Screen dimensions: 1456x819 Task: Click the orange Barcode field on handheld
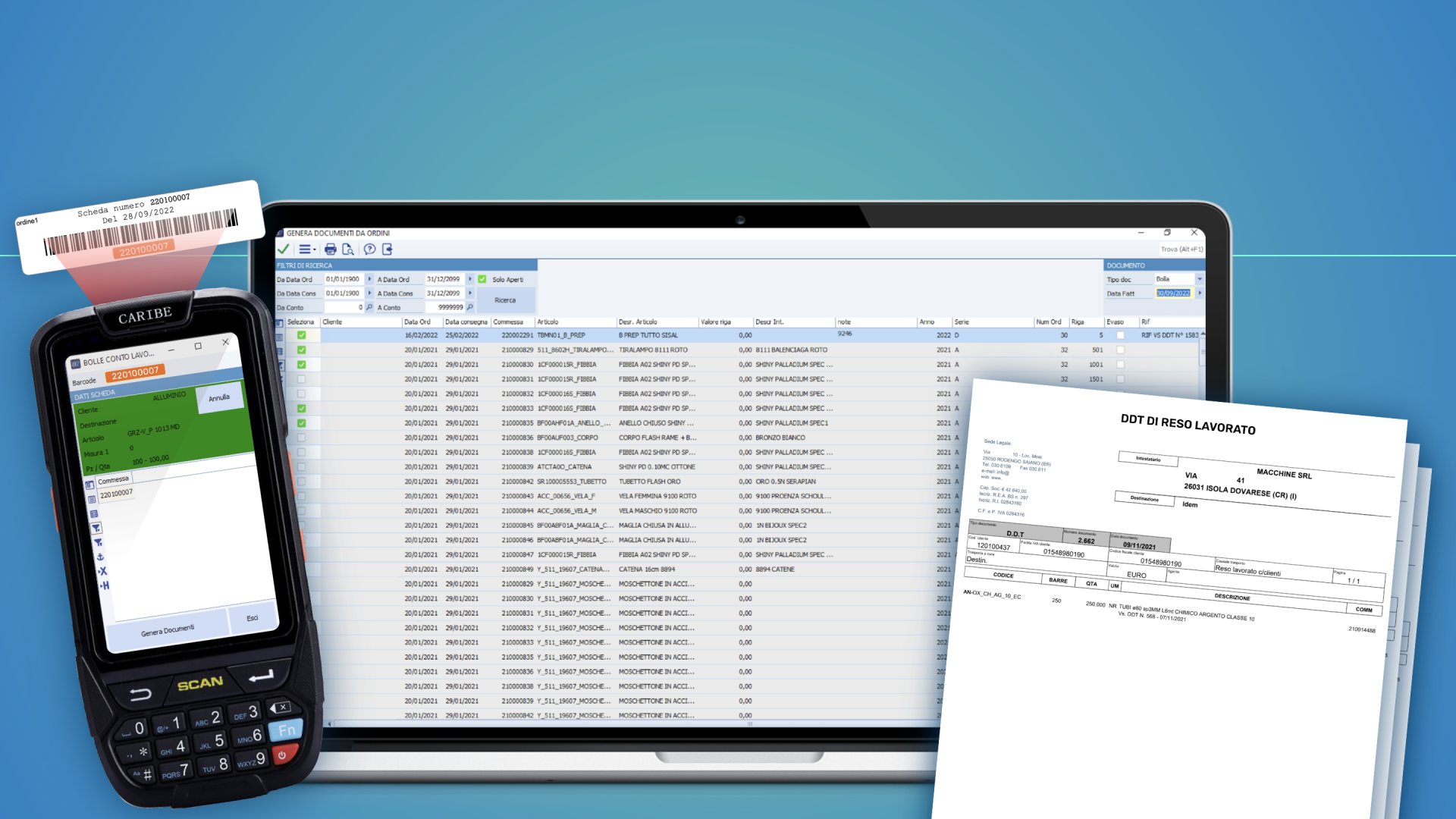135,373
